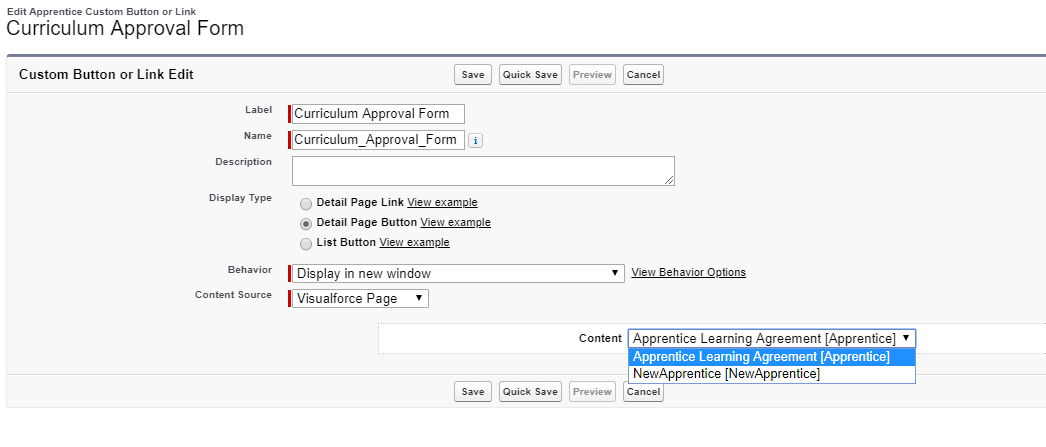The height and width of the screenshot is (447, 1046).
Task: Click into the Label text field
Action: click(x=378, y=114)
